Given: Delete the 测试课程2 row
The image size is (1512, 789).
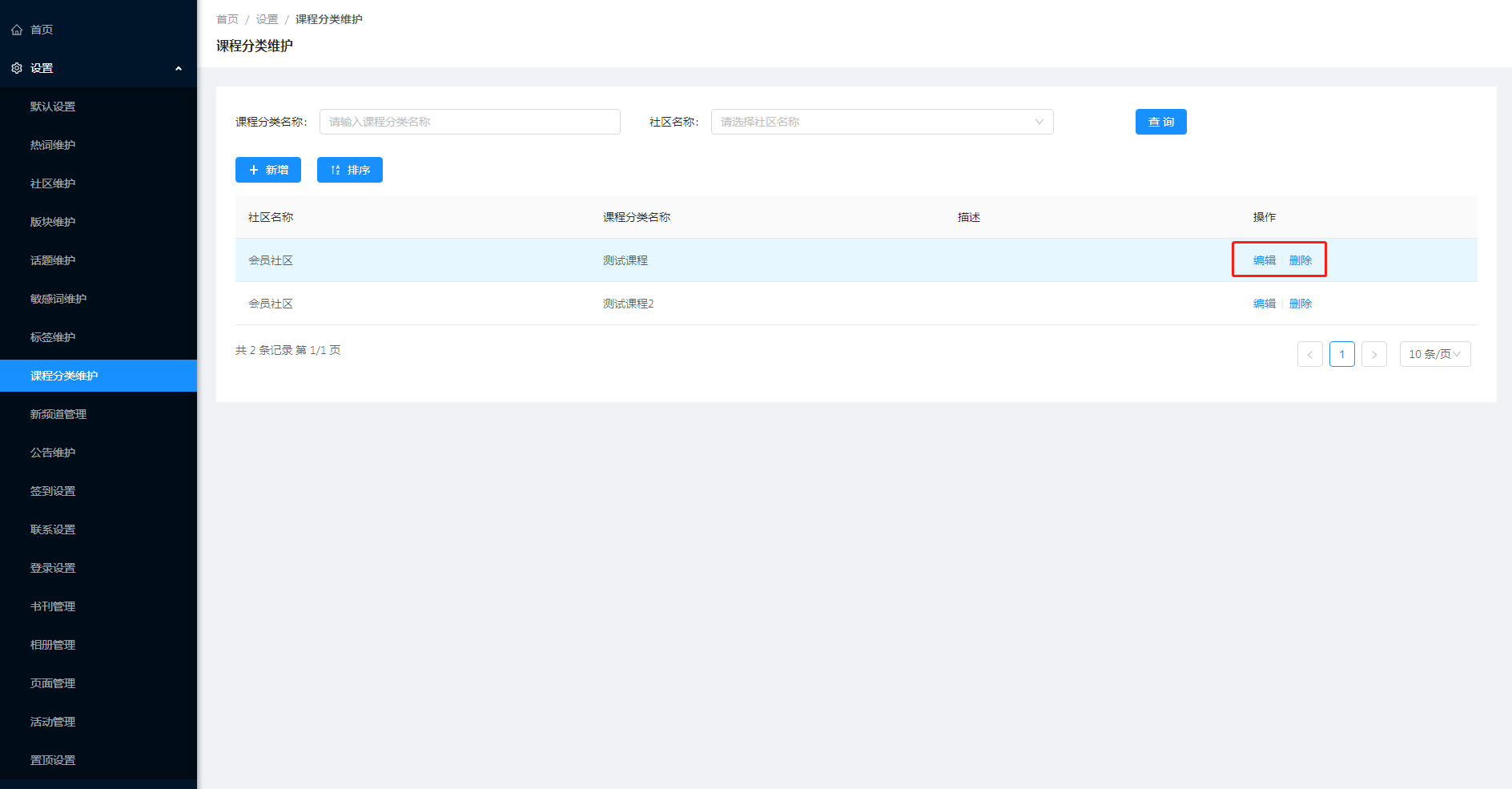Looking at the screenshot, I should pyautogui.click(x=1301, y=304).
